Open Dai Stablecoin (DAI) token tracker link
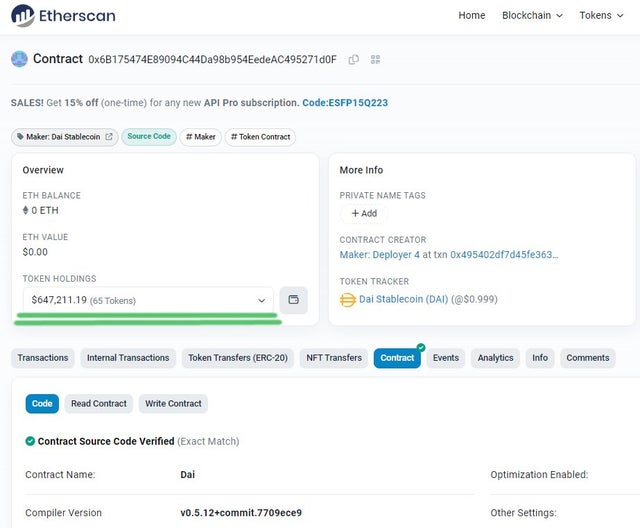This screenshot has width=640, height=528. [x=403, y=299]
